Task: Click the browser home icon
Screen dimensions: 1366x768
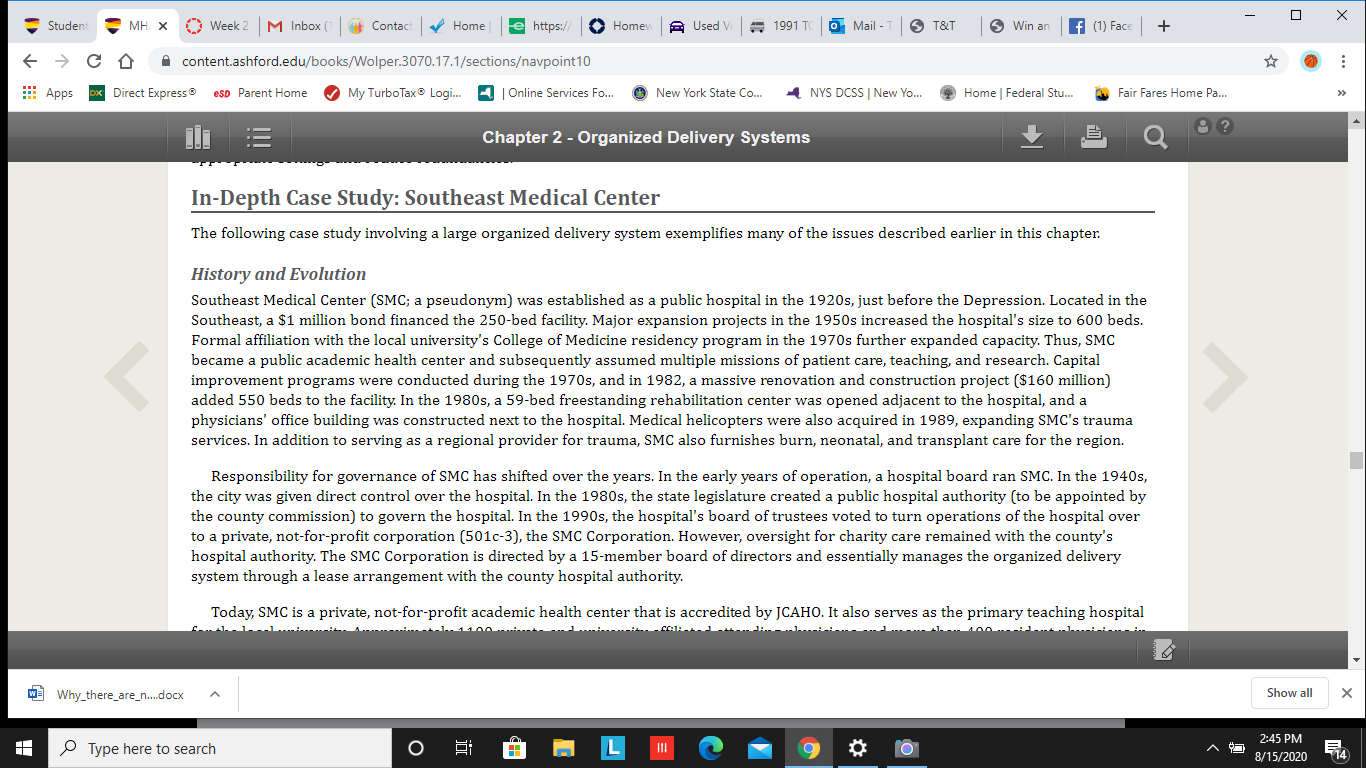Action: tap(126, 61)
